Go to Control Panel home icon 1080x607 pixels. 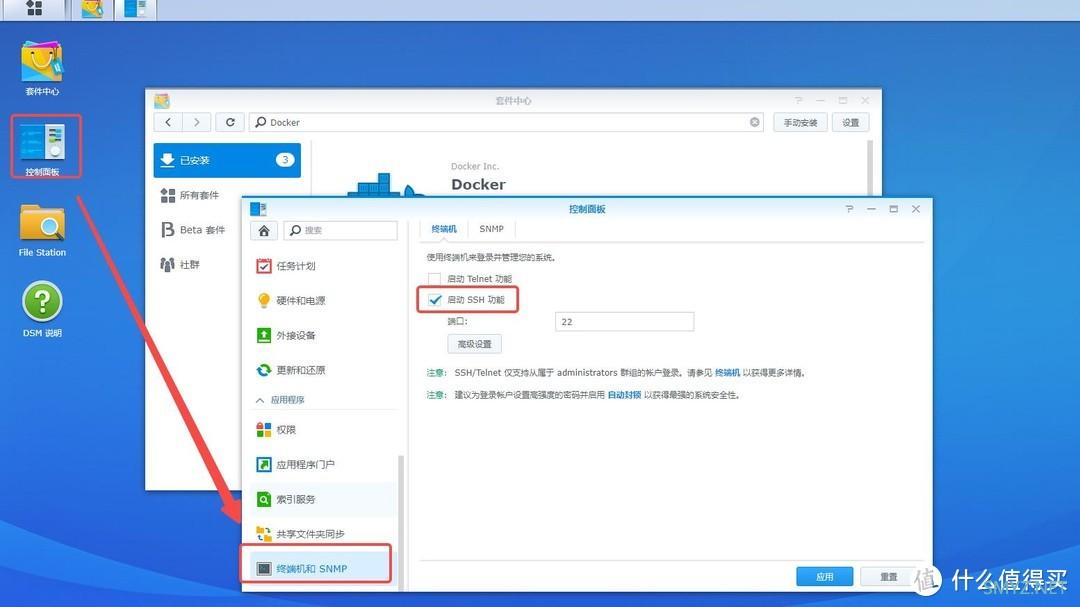(264, 230)
